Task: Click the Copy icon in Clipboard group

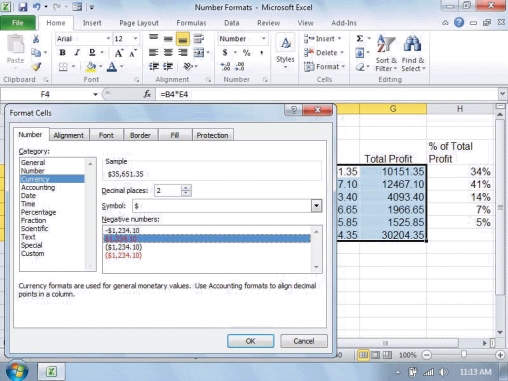Action: tap(36, 52)
